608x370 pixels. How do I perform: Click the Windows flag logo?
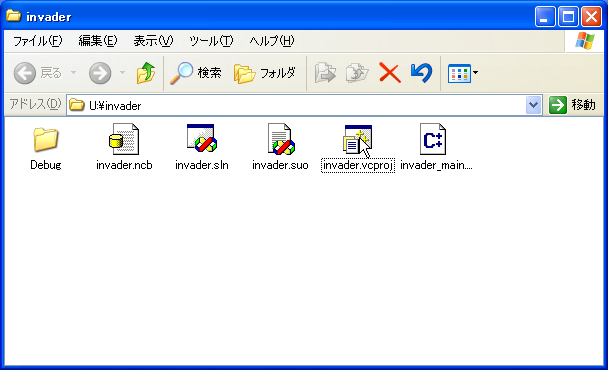point(584,41)
